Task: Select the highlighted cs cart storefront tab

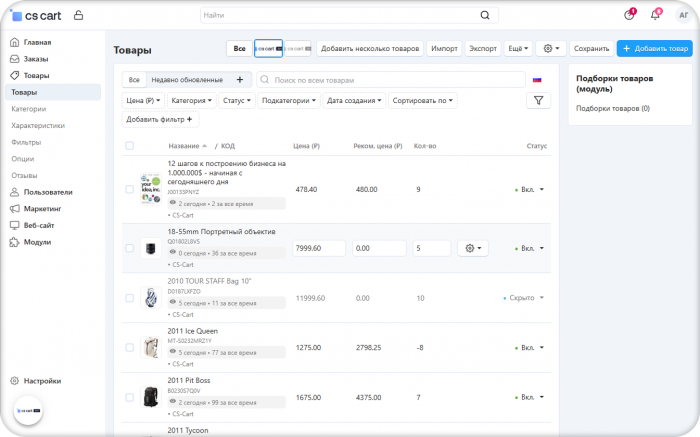Action: coord(268,48)
